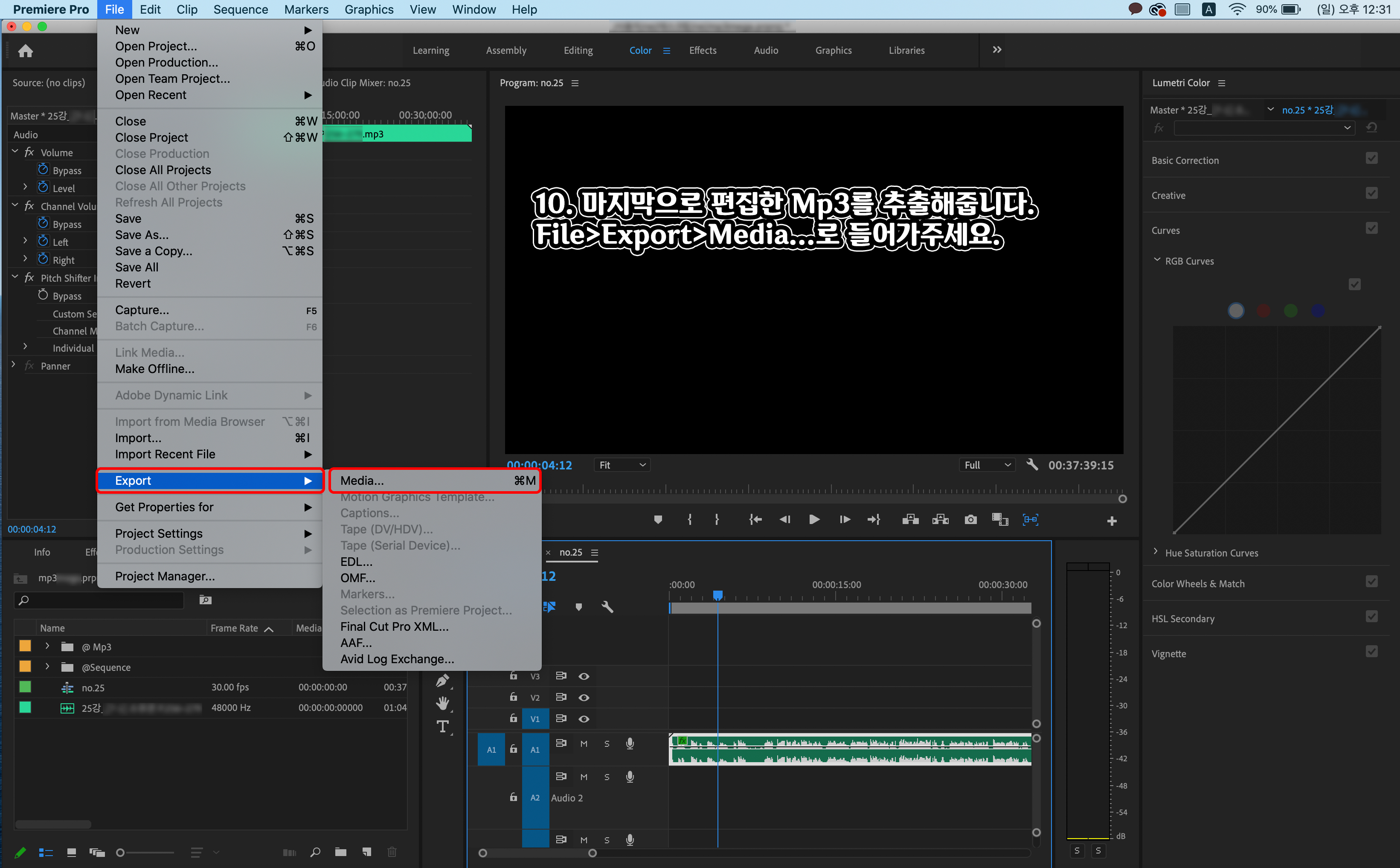Select the Hand tool
This screenshot has width=1400, height=868.
[442, 703]
